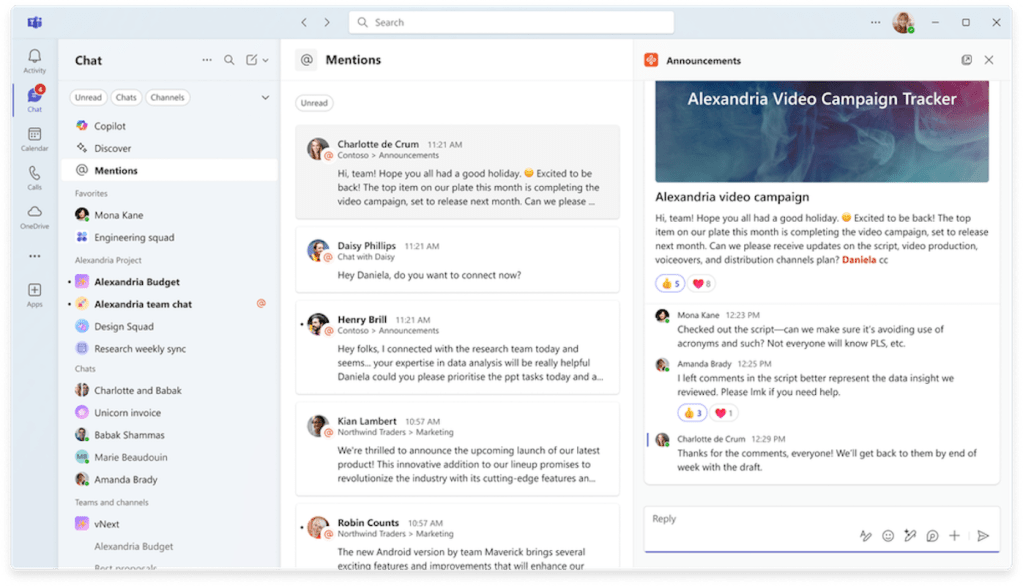Screen dimensions: 1023x586
Task: Toggle Unread filter in Mentions pane
Action: click(314, 103)
